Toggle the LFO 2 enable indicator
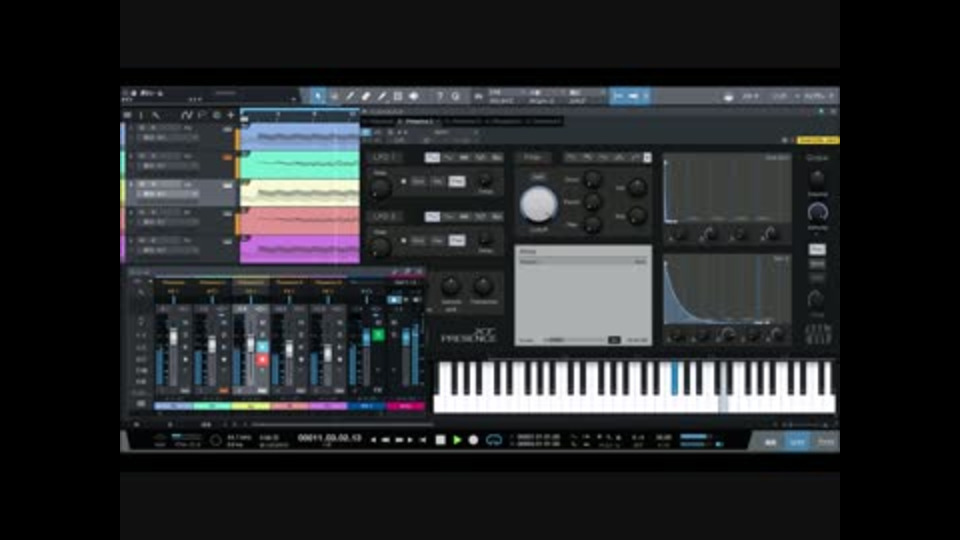 403,241
